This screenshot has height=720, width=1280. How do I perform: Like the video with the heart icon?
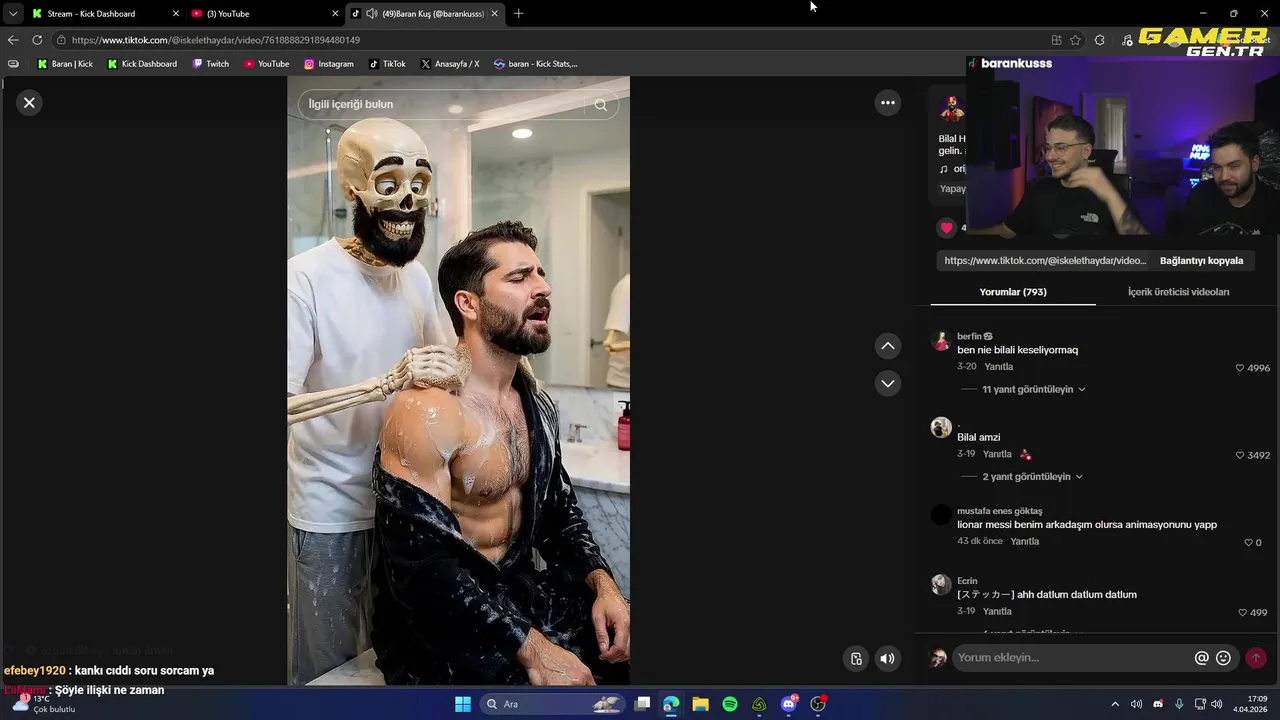coord(946,228)
